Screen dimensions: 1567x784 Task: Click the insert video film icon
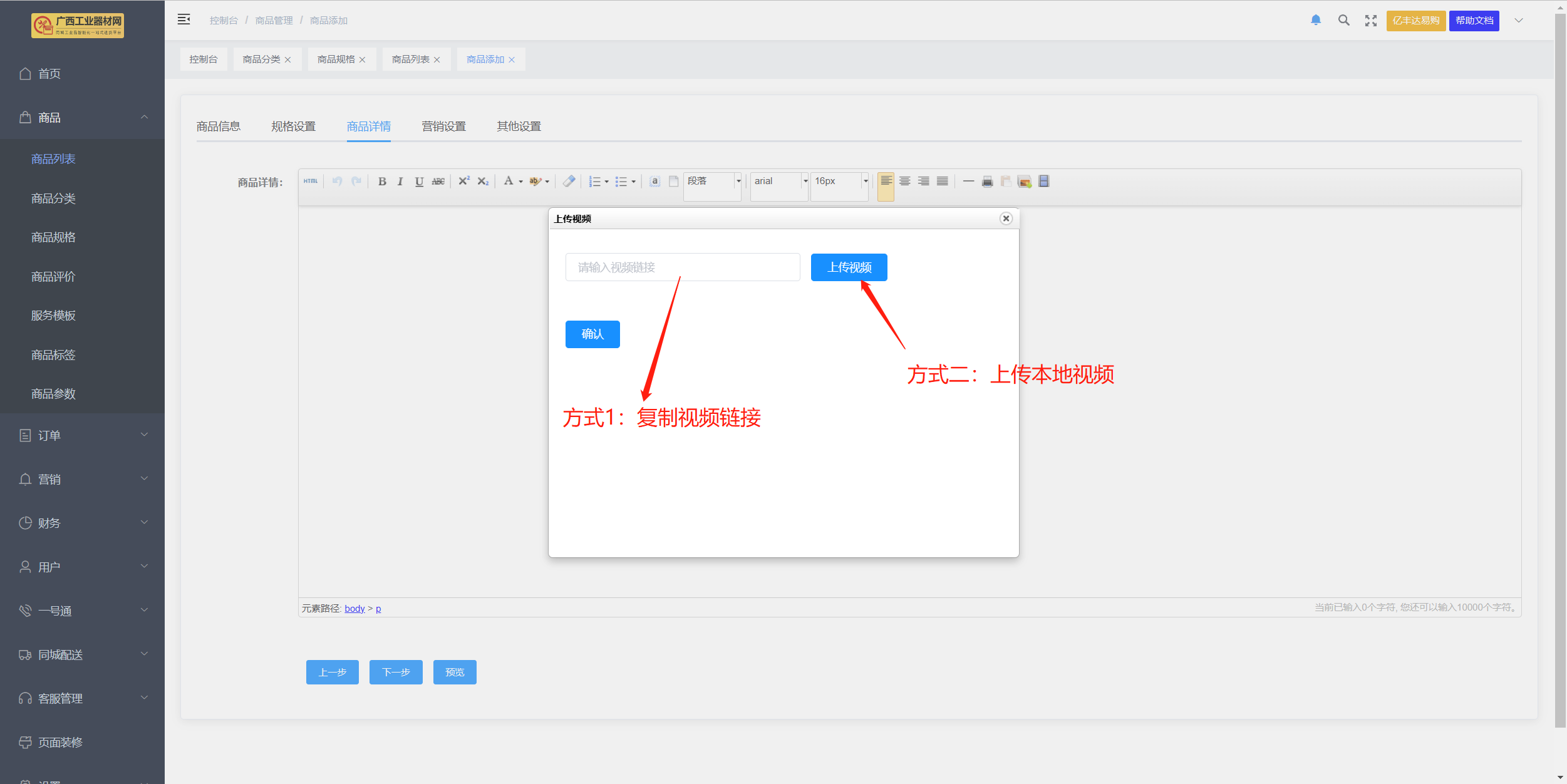[1043, 182]
